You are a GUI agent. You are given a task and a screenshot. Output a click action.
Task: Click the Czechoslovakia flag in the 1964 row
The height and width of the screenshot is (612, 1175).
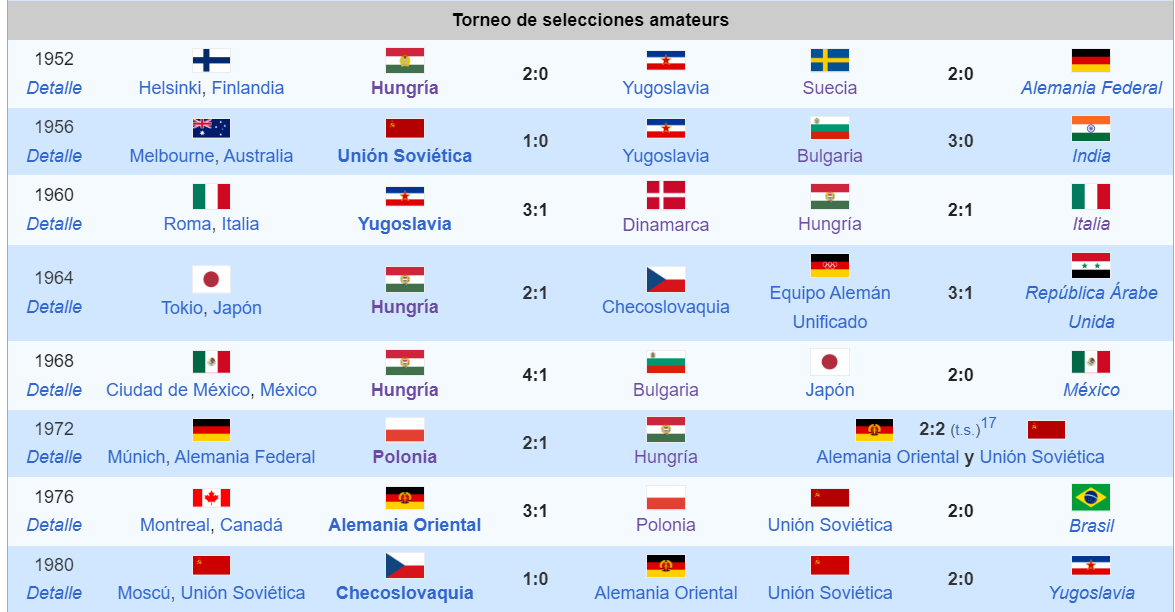pyautogui.click(x=666, y=279)
